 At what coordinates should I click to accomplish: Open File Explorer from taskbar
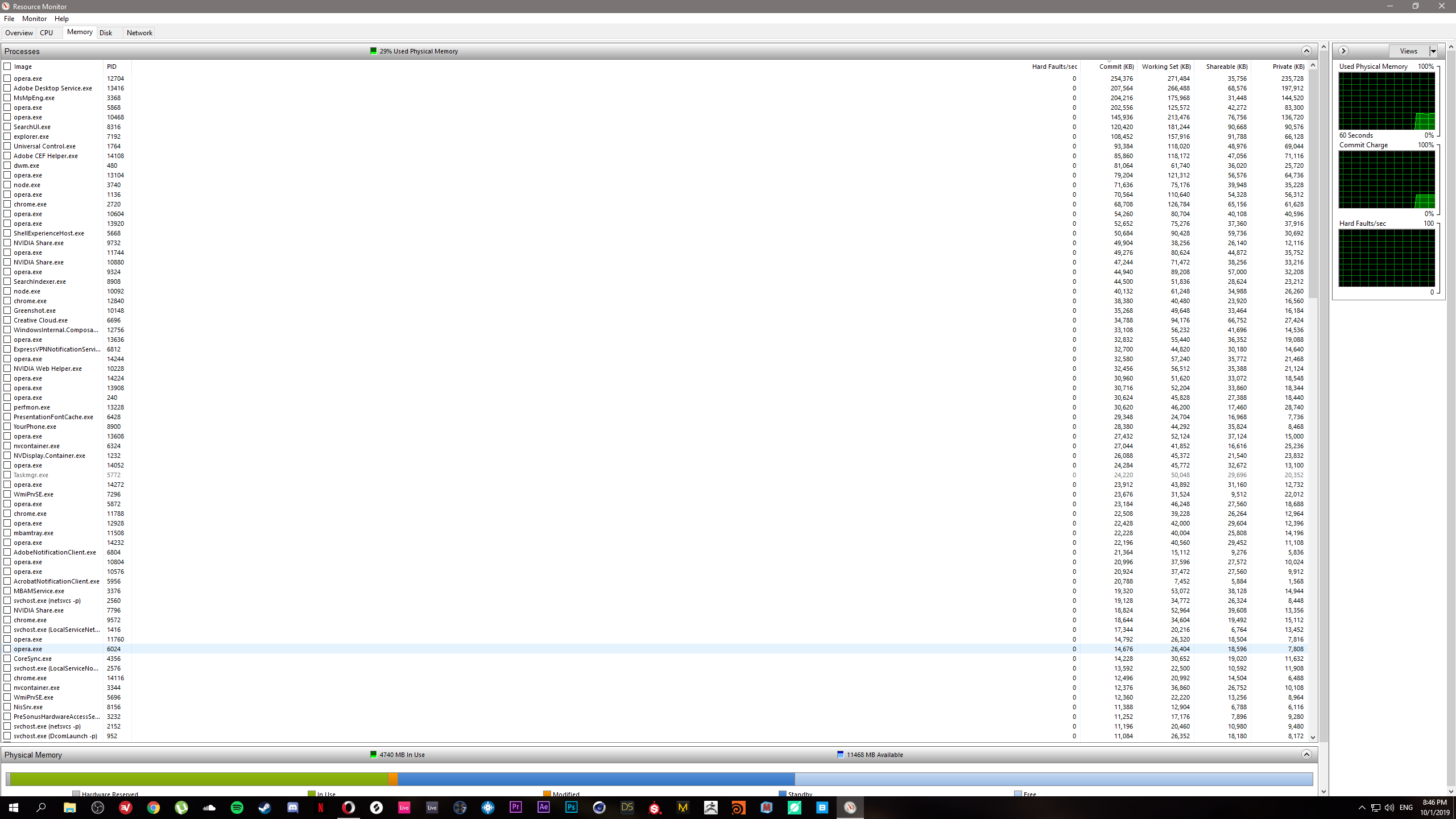coord(70,807)
